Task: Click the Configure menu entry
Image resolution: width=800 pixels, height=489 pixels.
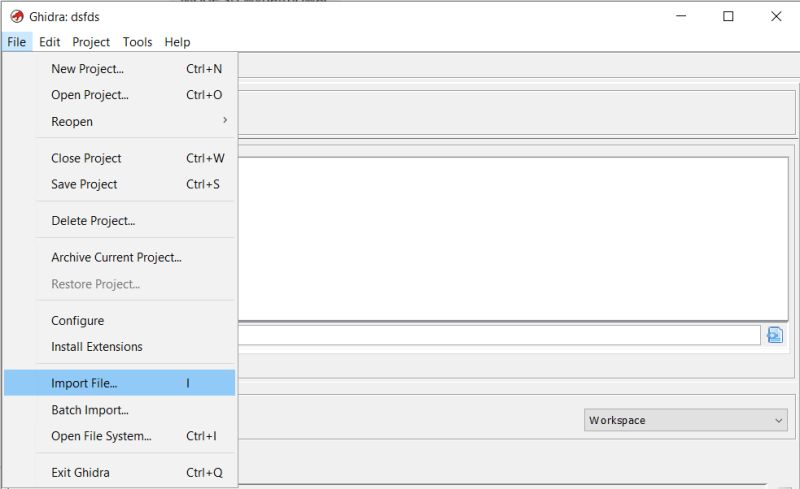Action: pos(119,321)
